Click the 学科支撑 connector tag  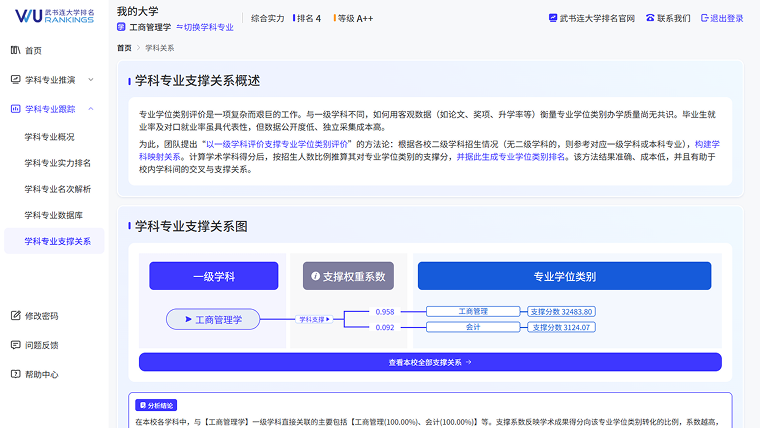pos(314,319)
